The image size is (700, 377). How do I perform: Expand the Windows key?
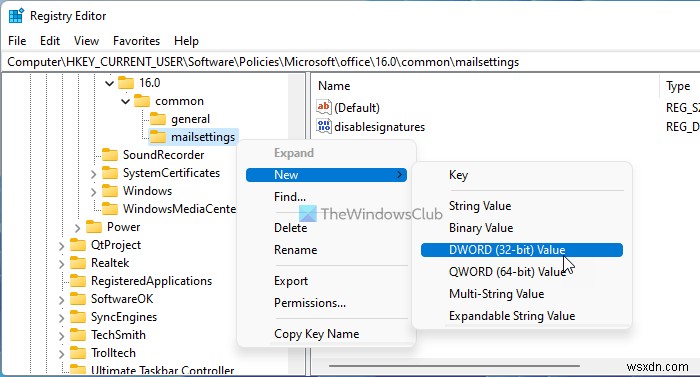(x=93, y=192)
